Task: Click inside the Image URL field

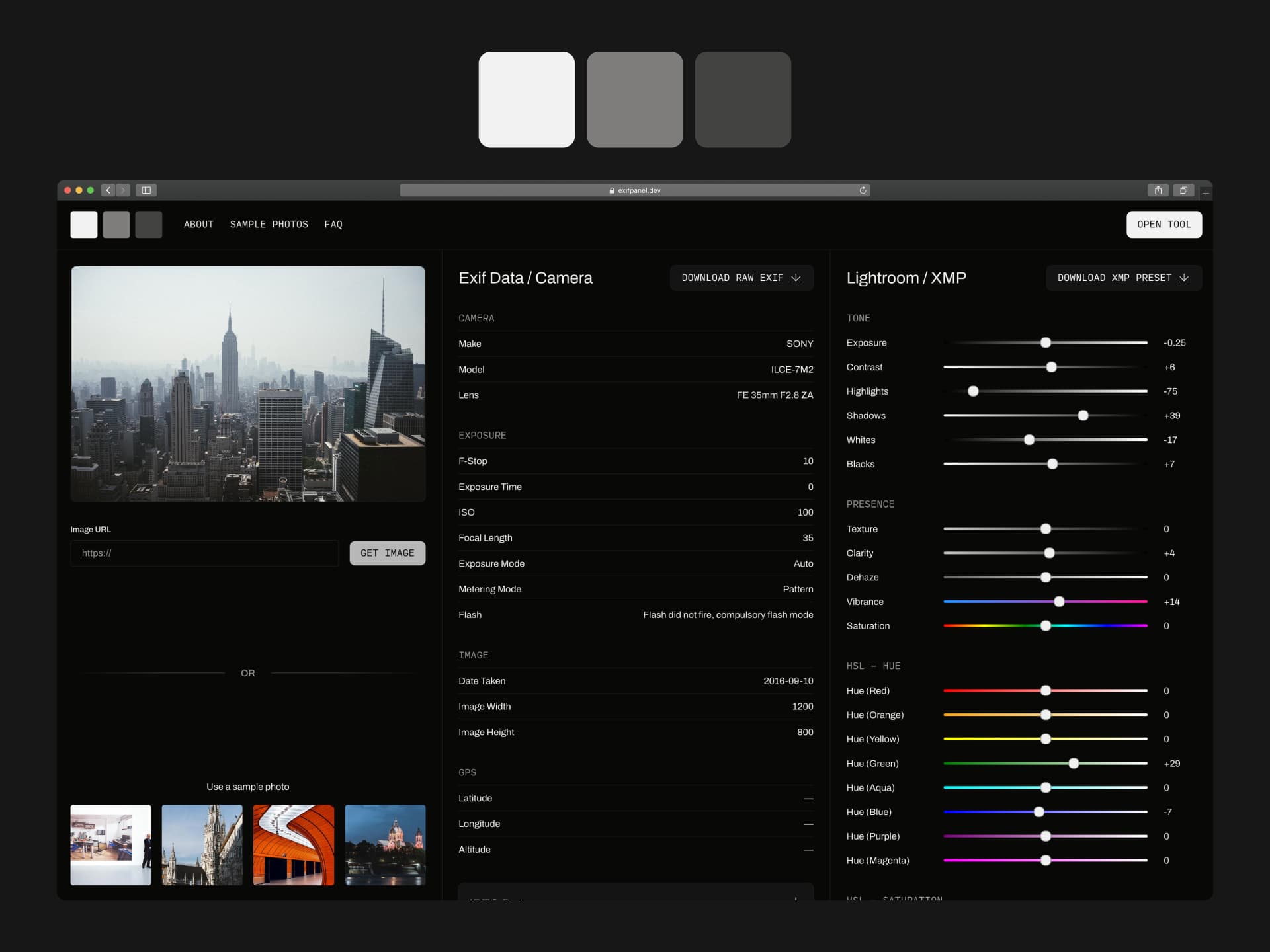Action: click(x=204, y=553)
